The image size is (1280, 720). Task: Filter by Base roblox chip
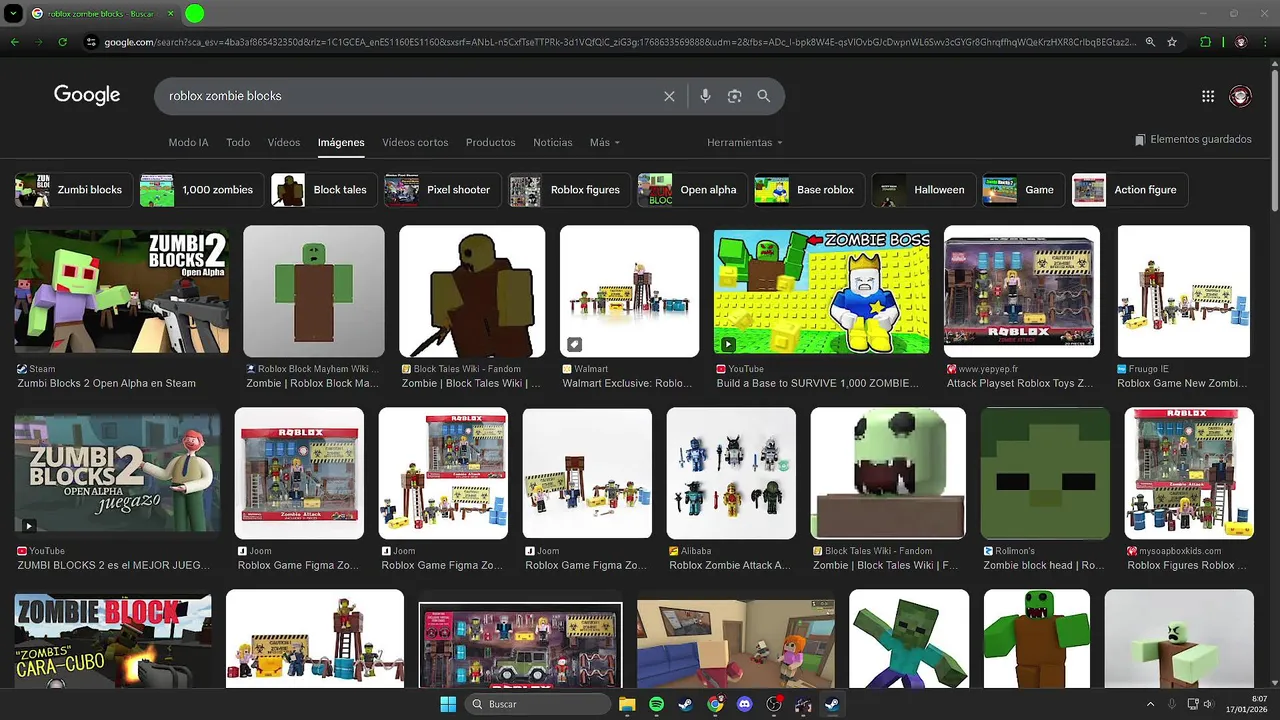pyautogui.click(x=810, y=189)
